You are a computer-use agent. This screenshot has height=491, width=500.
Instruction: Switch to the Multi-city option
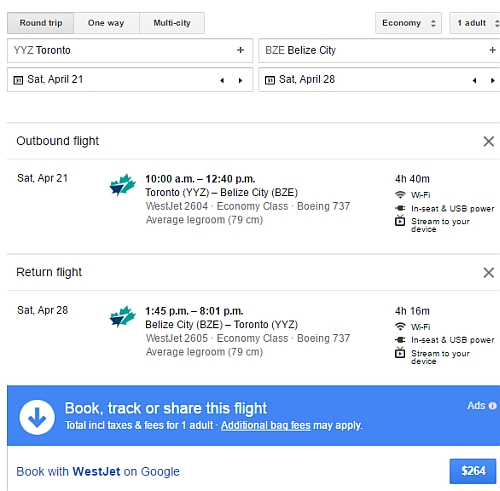172,23
